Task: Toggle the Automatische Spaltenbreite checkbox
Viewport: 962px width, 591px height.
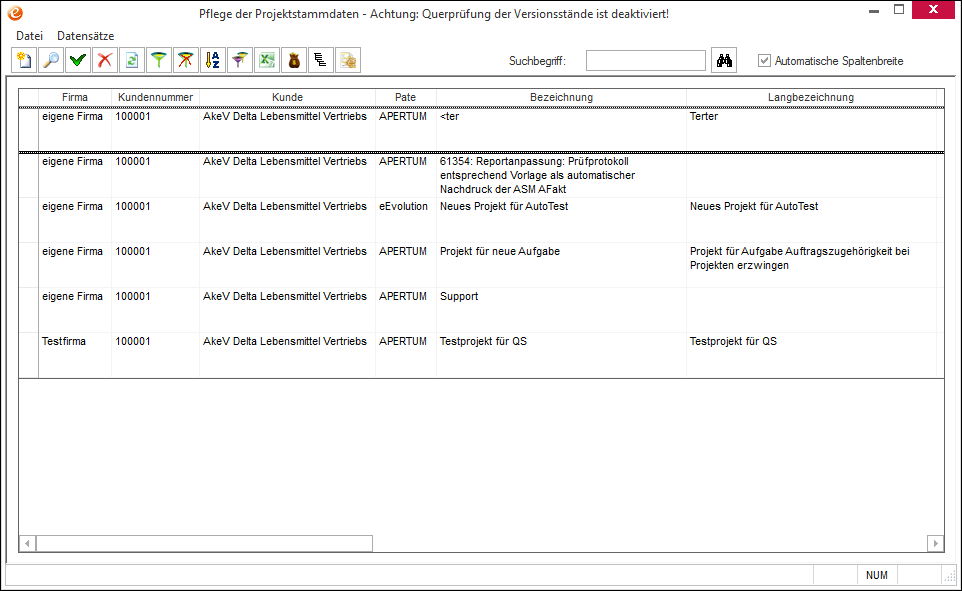Action: point(764,60)
